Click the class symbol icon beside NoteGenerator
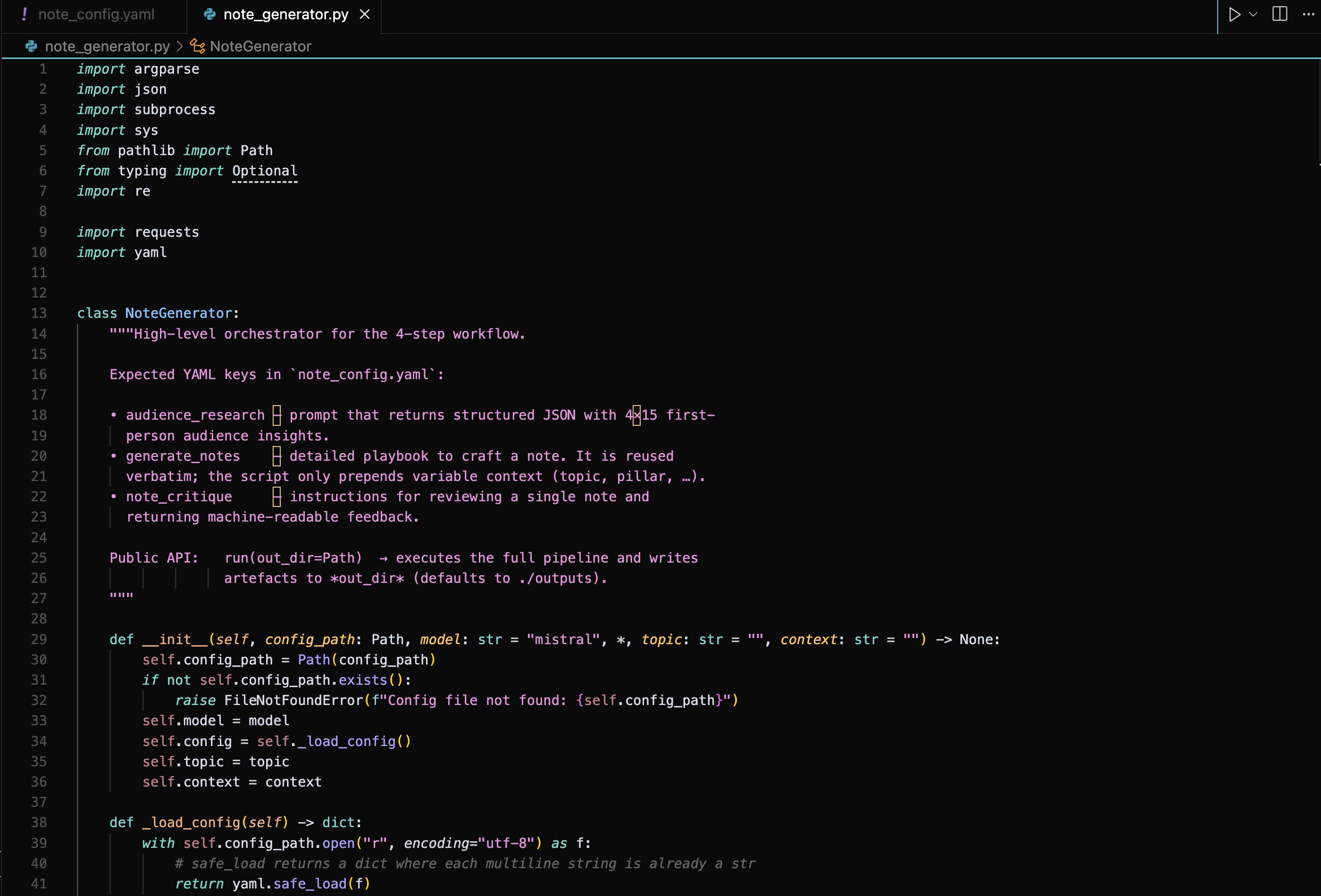 pos(197,46)
